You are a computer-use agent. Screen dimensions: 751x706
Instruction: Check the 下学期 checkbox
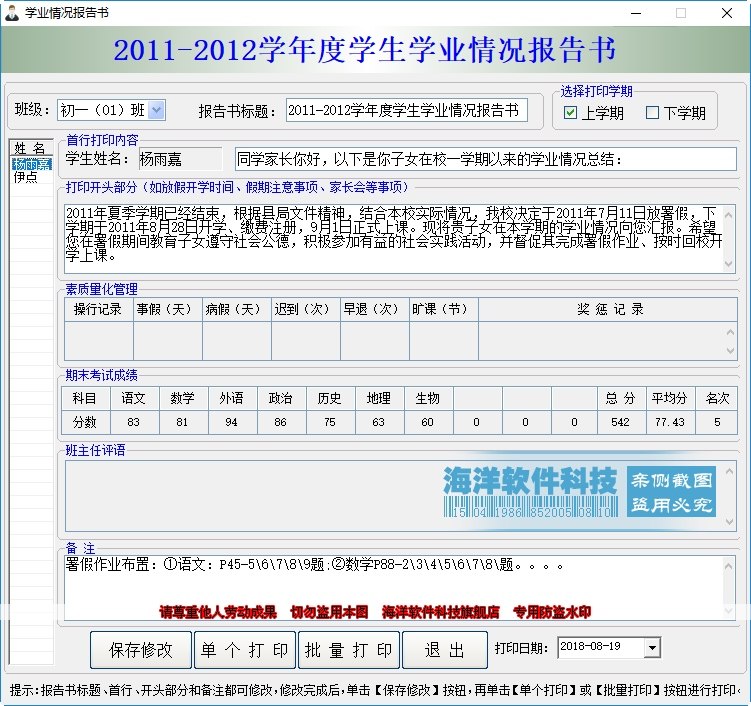[652, 113]
